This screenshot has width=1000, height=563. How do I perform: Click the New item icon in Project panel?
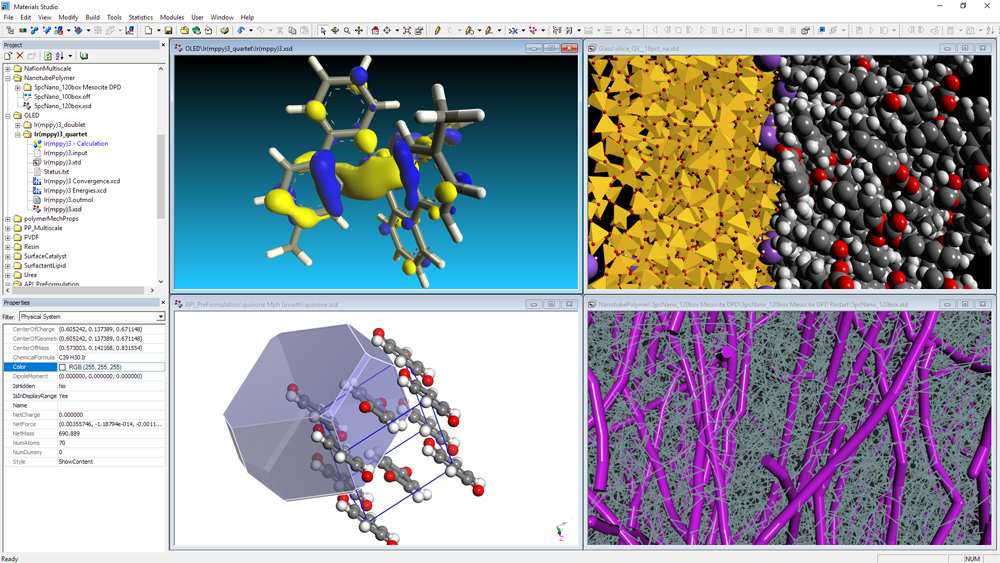pyautogui.click(x=8, y=56)
